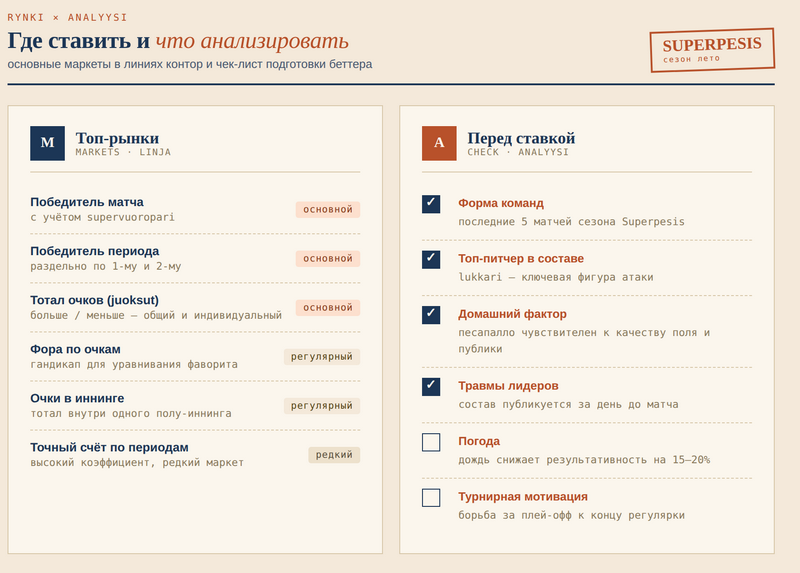The height and width of the screenshot is (573, 800).
Task: Select Точный счёт по периодам title
Action: pyautogui.click(x=109, y=447)
